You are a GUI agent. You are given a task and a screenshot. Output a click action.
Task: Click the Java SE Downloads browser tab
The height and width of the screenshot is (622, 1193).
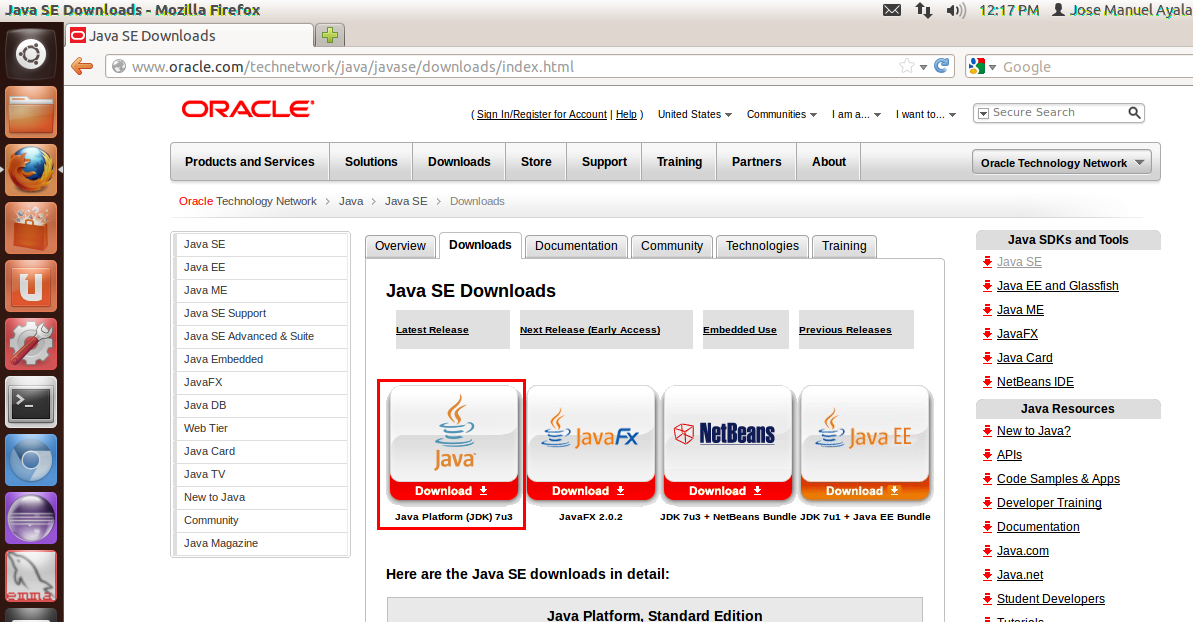(x=190, y=36)
